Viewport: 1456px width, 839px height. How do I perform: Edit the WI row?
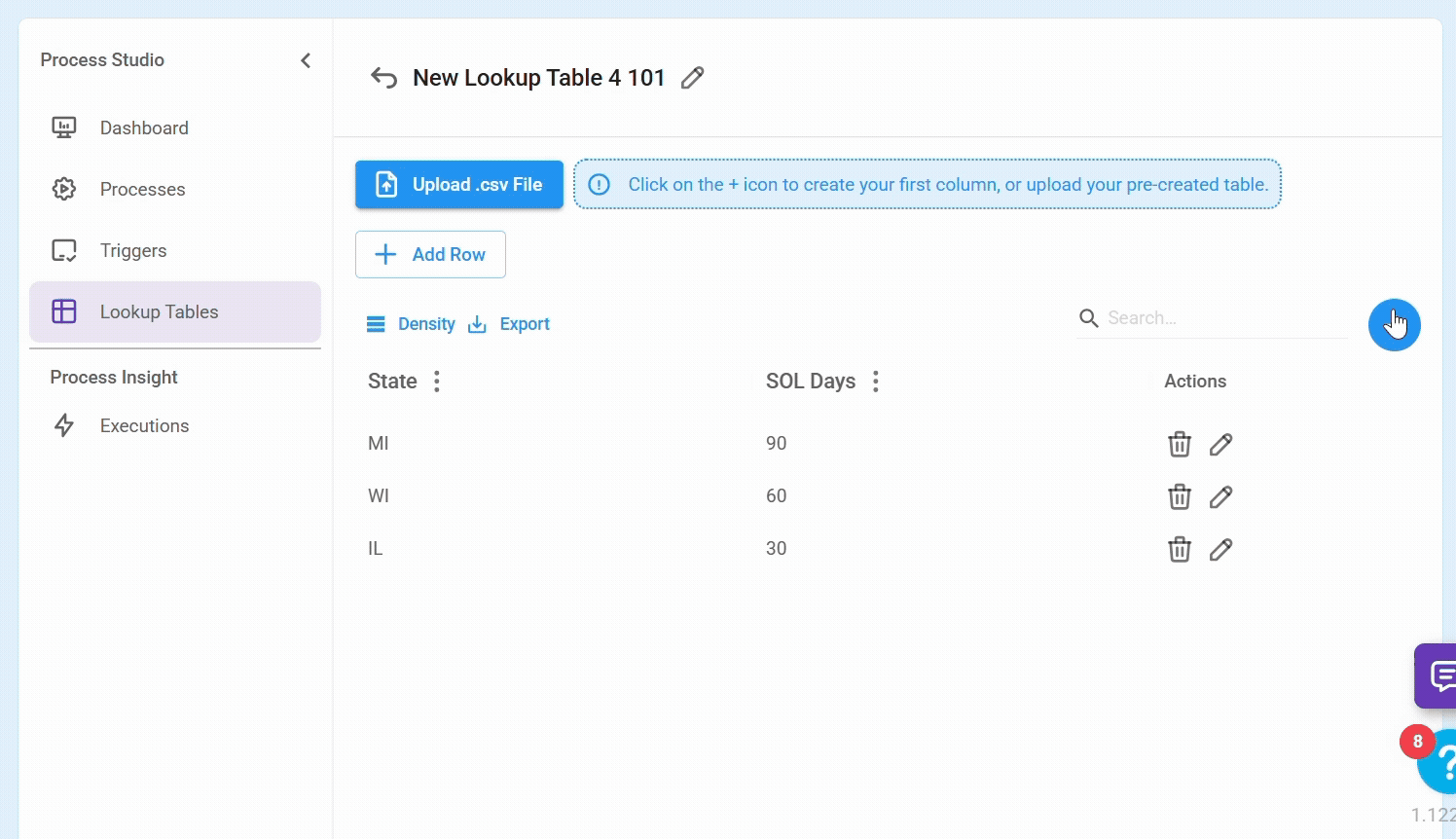(1220, 496)
